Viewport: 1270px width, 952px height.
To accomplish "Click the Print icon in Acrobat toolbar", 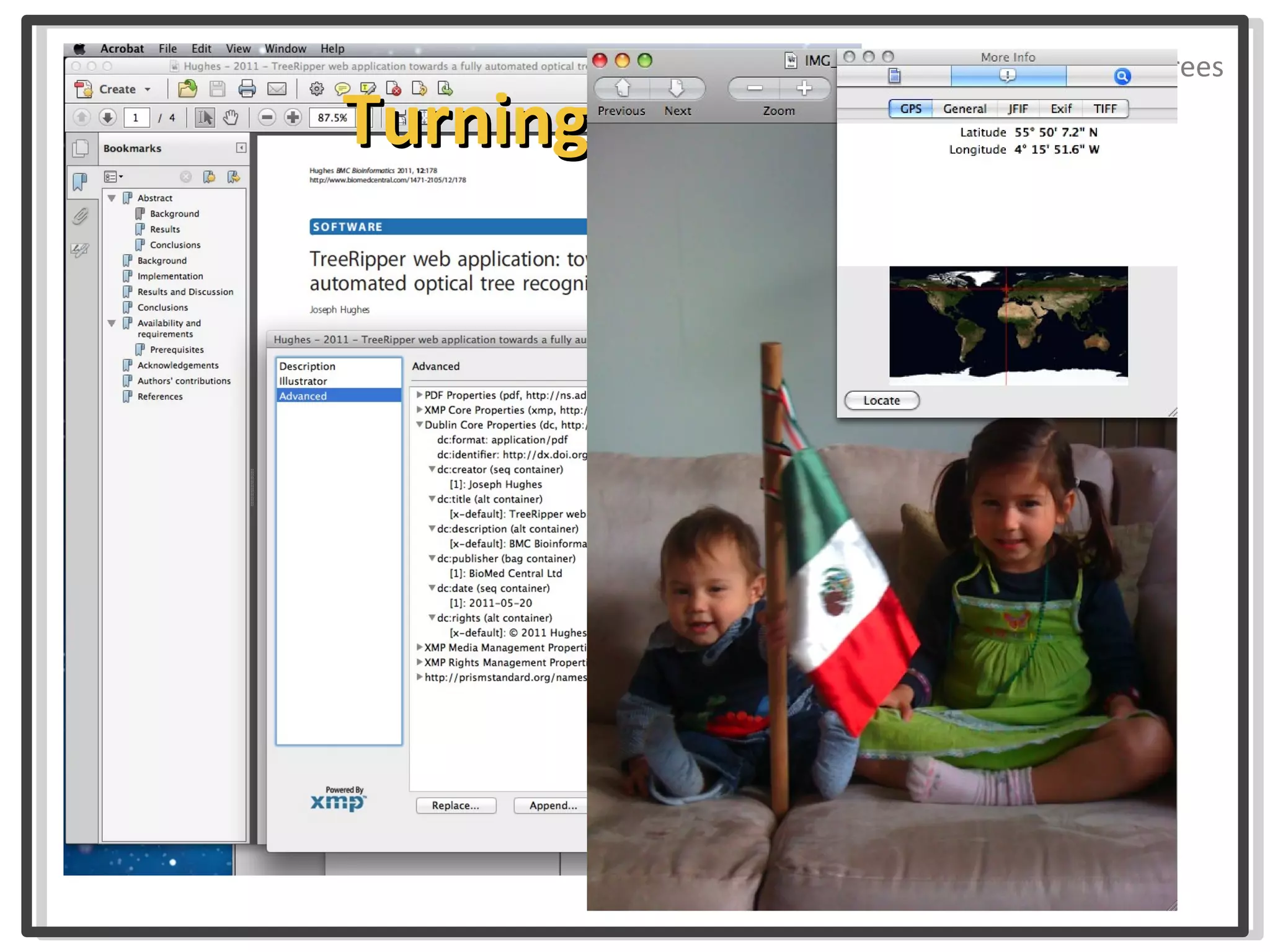I will pyautogui.click(x=247, y=89).
